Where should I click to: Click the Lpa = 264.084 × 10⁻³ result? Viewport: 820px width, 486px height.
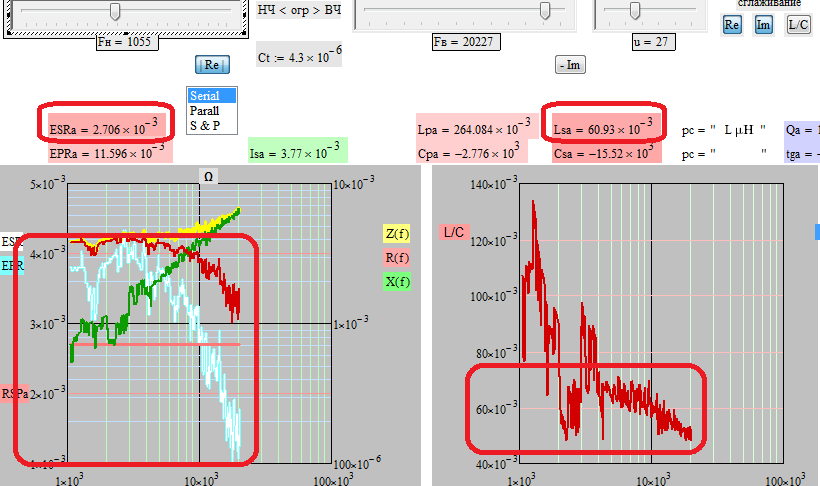(475, 127)
